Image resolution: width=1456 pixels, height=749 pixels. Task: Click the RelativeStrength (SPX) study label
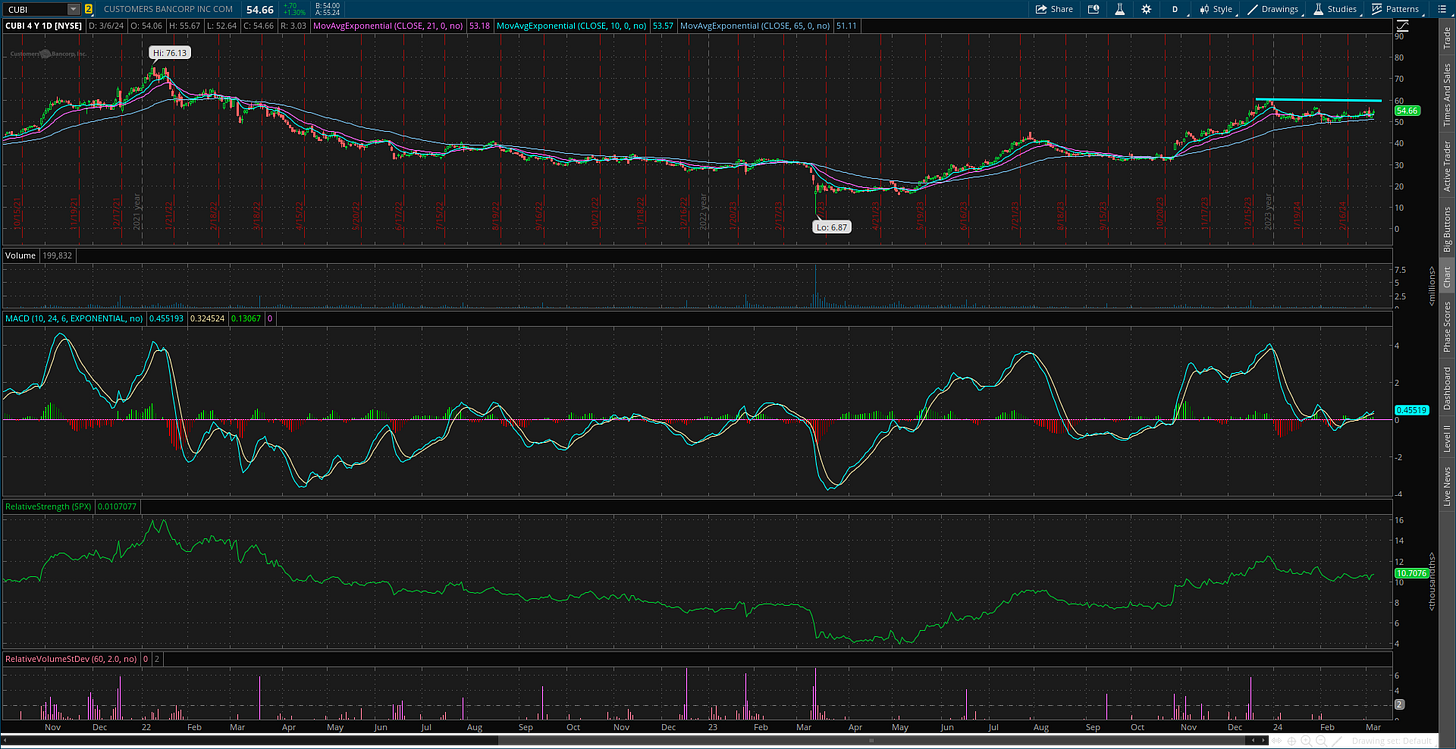[48, 507]
